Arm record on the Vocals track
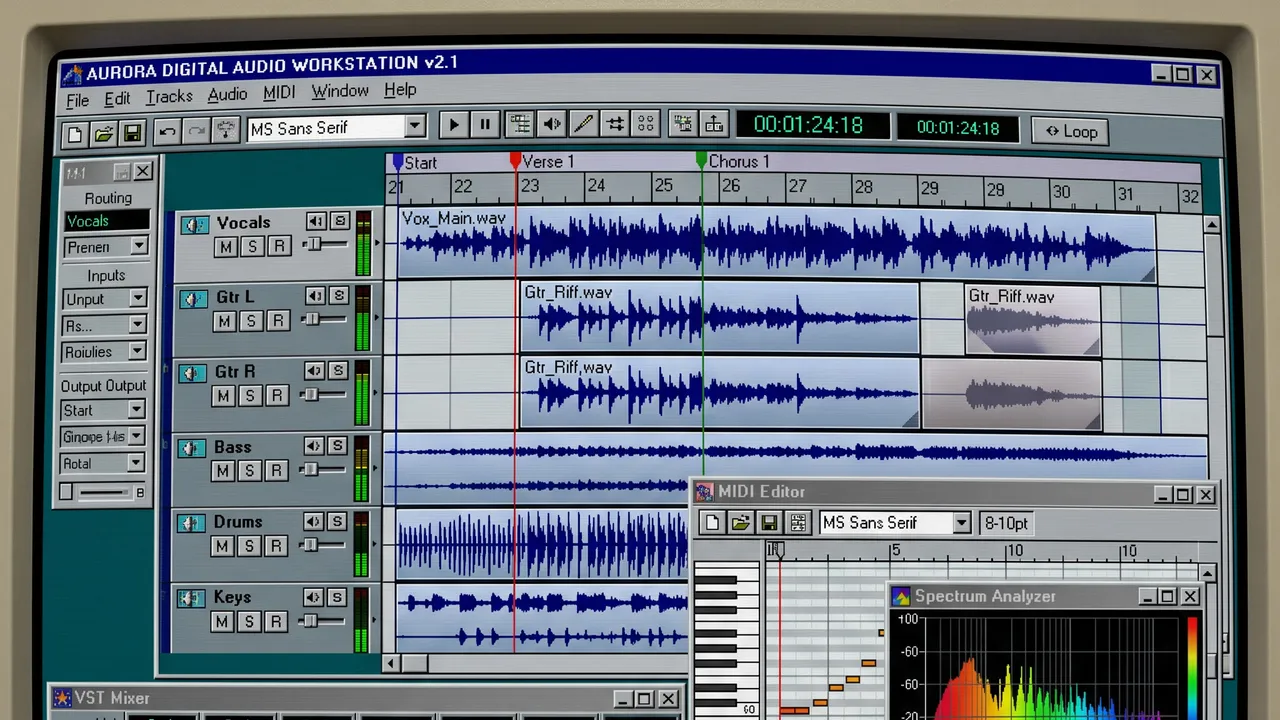Viewport: 1280px width, 720px height. (279, 246)
